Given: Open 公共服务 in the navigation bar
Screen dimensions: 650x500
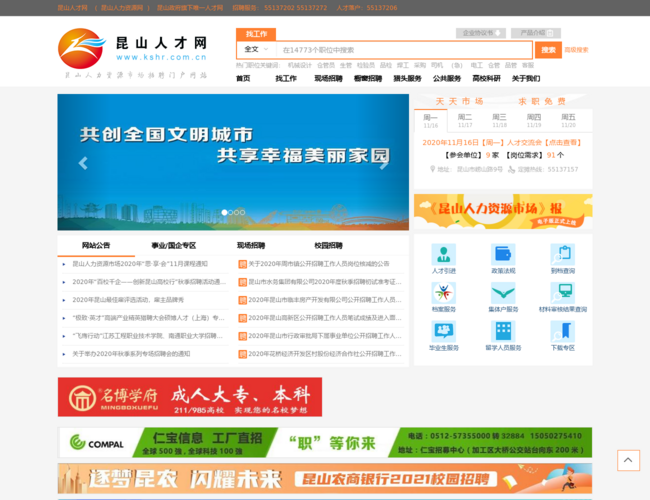Looking at the screenshot, I should point(447,78).
